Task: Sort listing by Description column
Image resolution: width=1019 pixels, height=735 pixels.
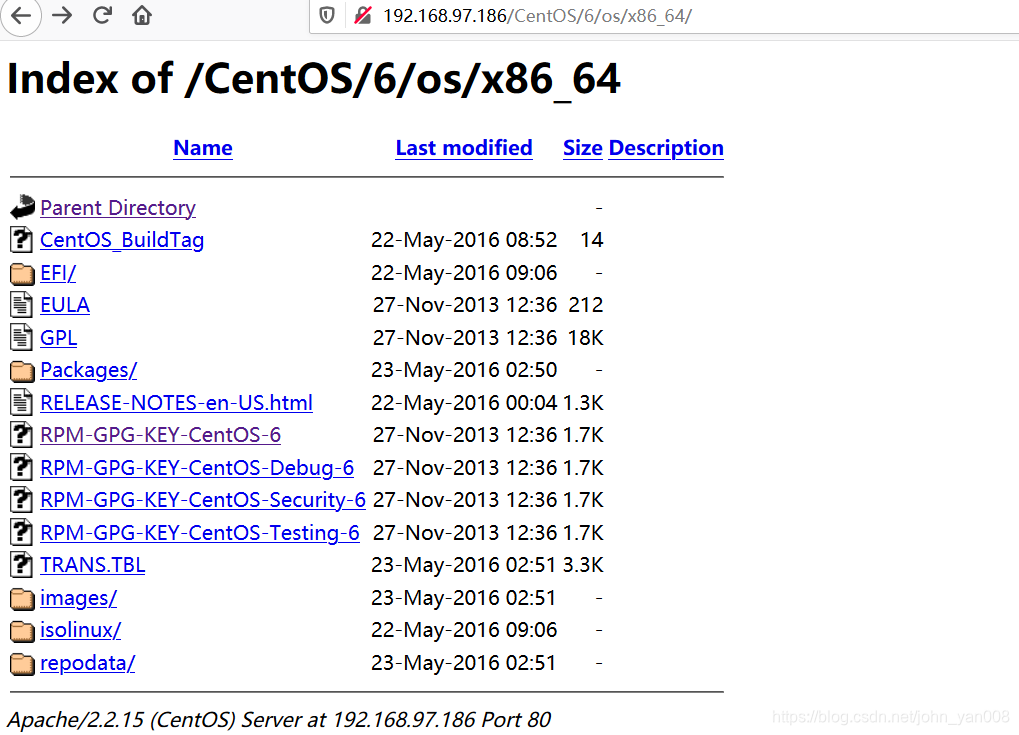Action: click(x=666, y=148)
